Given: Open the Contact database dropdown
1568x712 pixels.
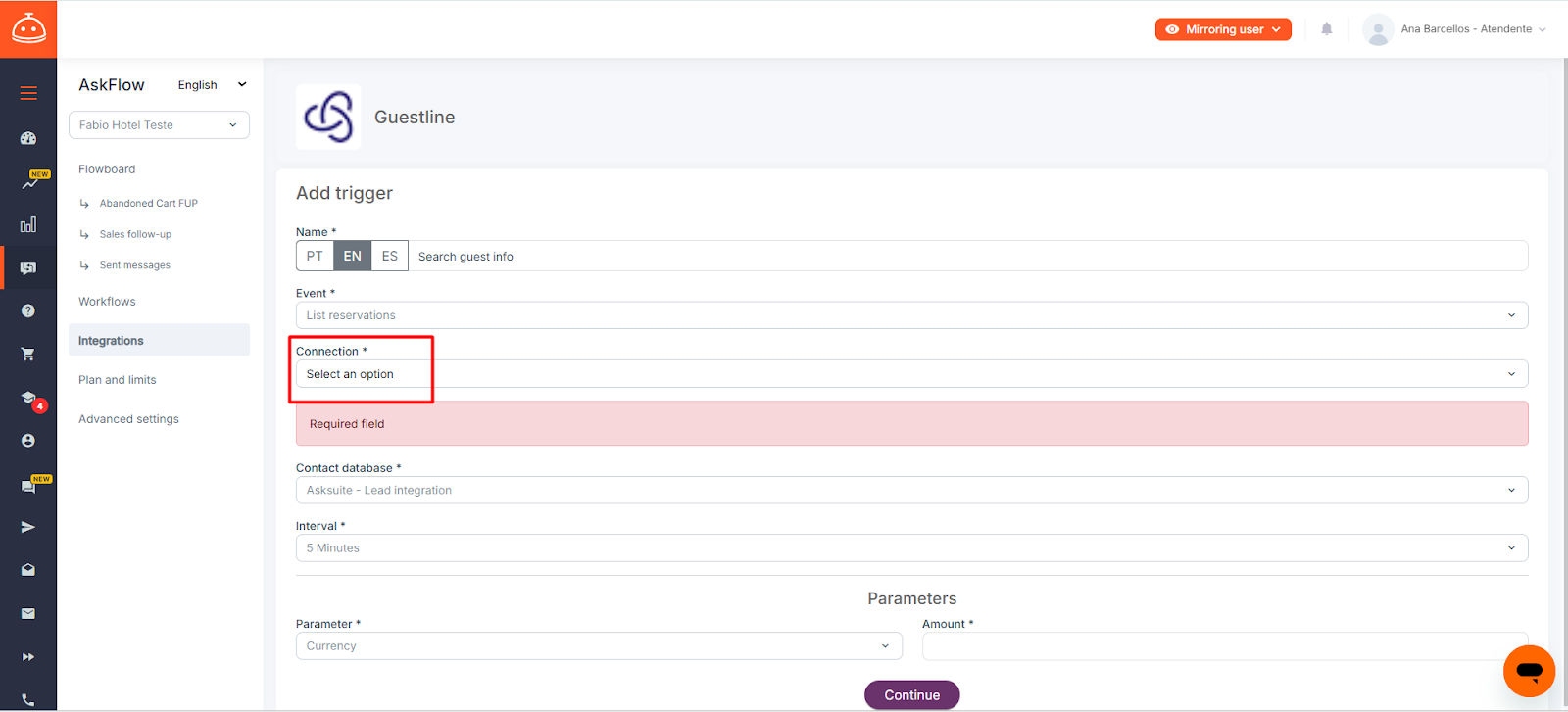Looking at the screenshot, I should (911, 490).
